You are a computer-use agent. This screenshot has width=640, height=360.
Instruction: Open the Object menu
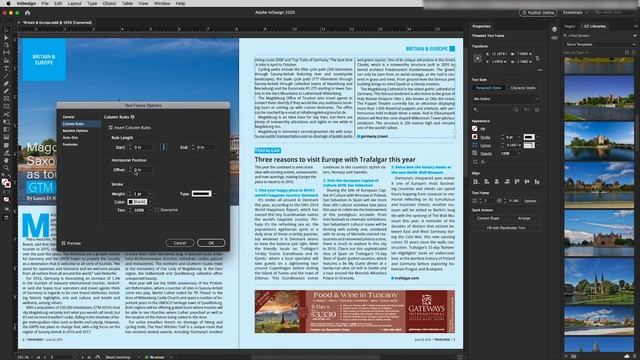point(109,3)
